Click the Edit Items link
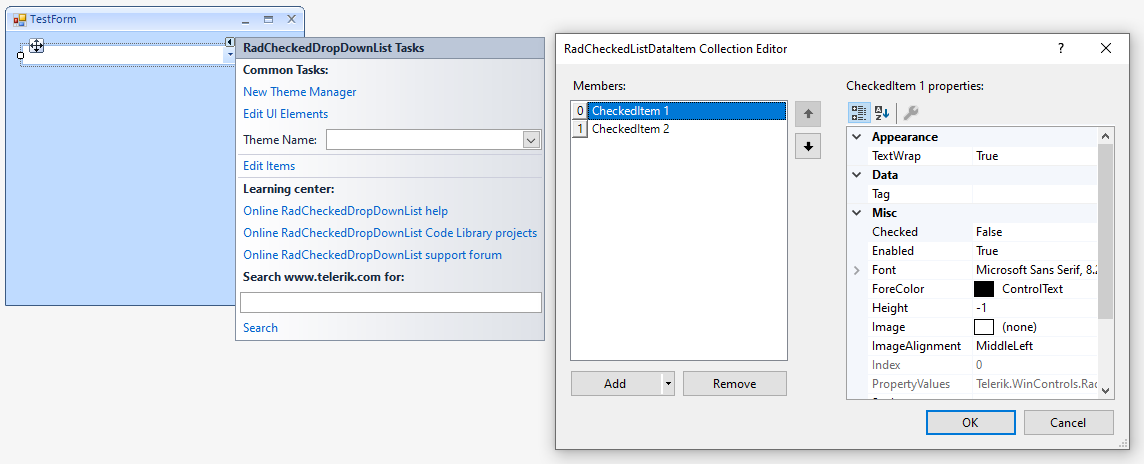 point(269,166)
